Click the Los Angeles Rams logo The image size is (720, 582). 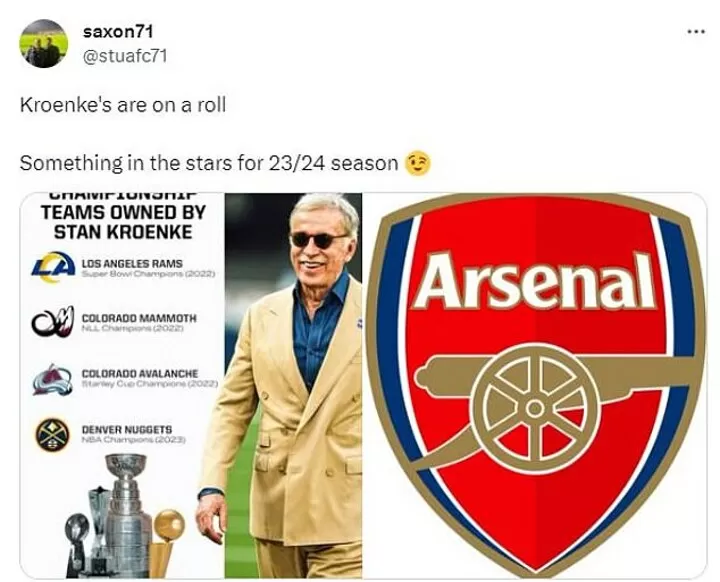53,266
